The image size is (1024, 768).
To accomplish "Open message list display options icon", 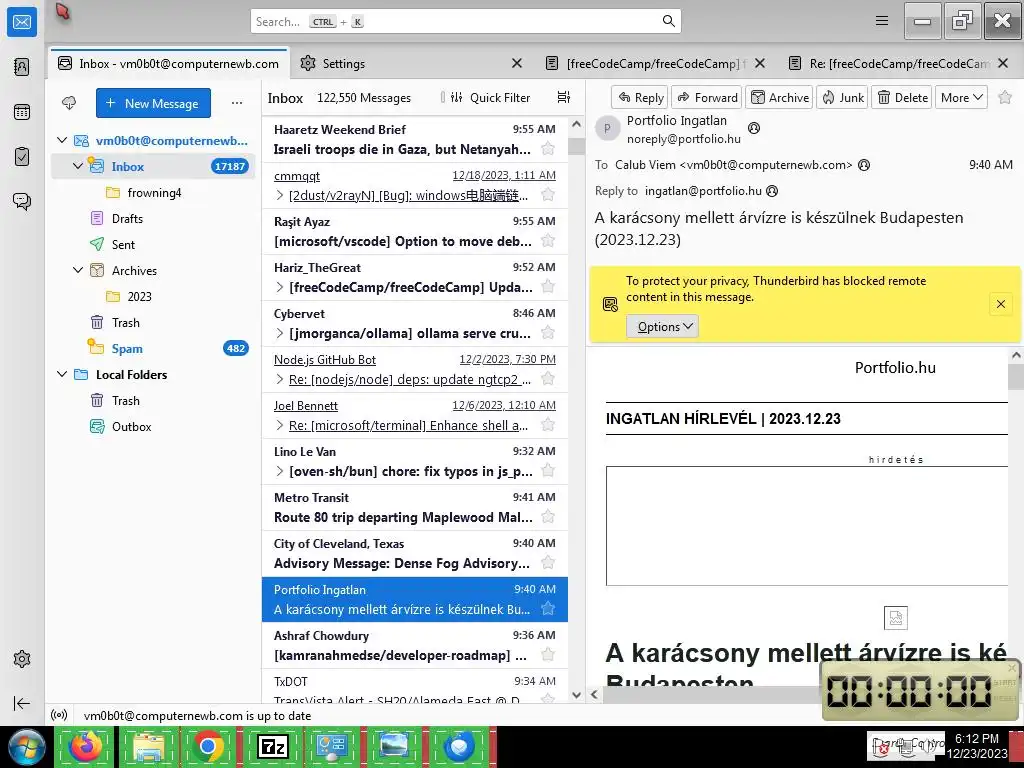I will click(x=564, y=97).
